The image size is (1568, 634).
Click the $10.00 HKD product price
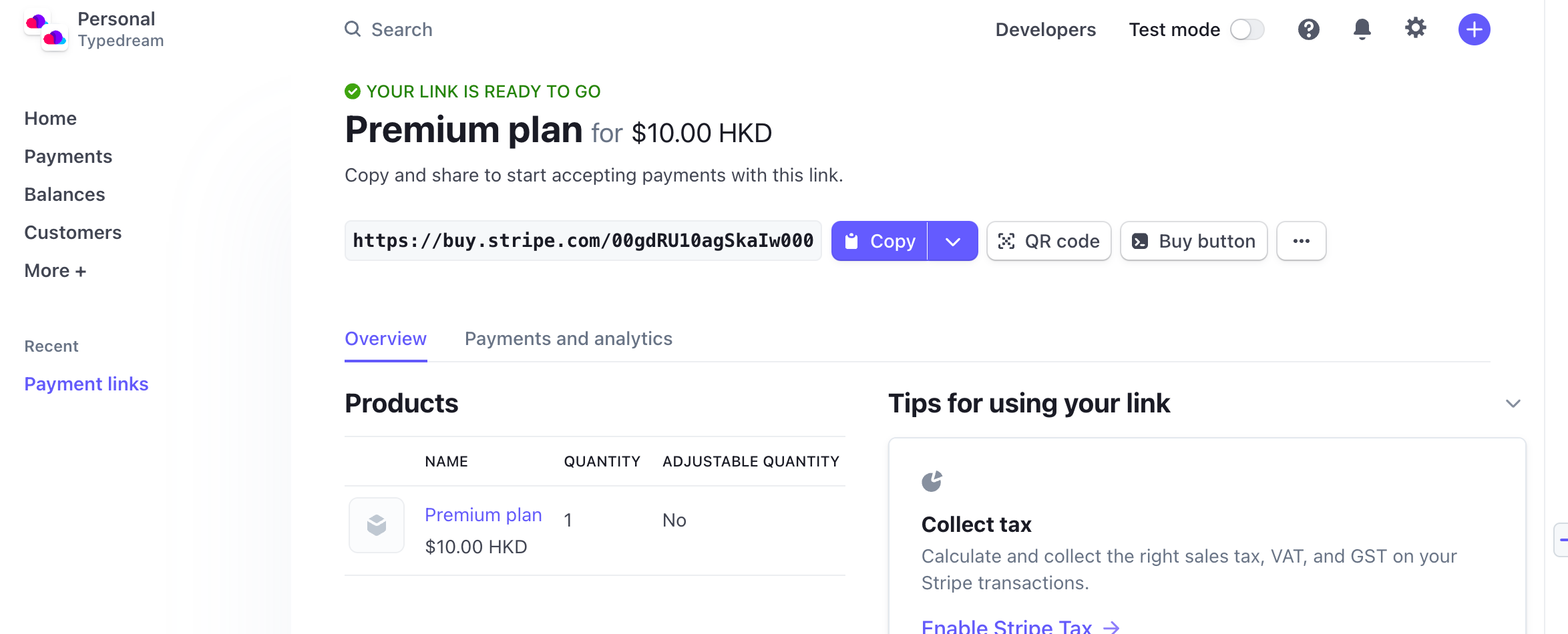tap(475, 547)
